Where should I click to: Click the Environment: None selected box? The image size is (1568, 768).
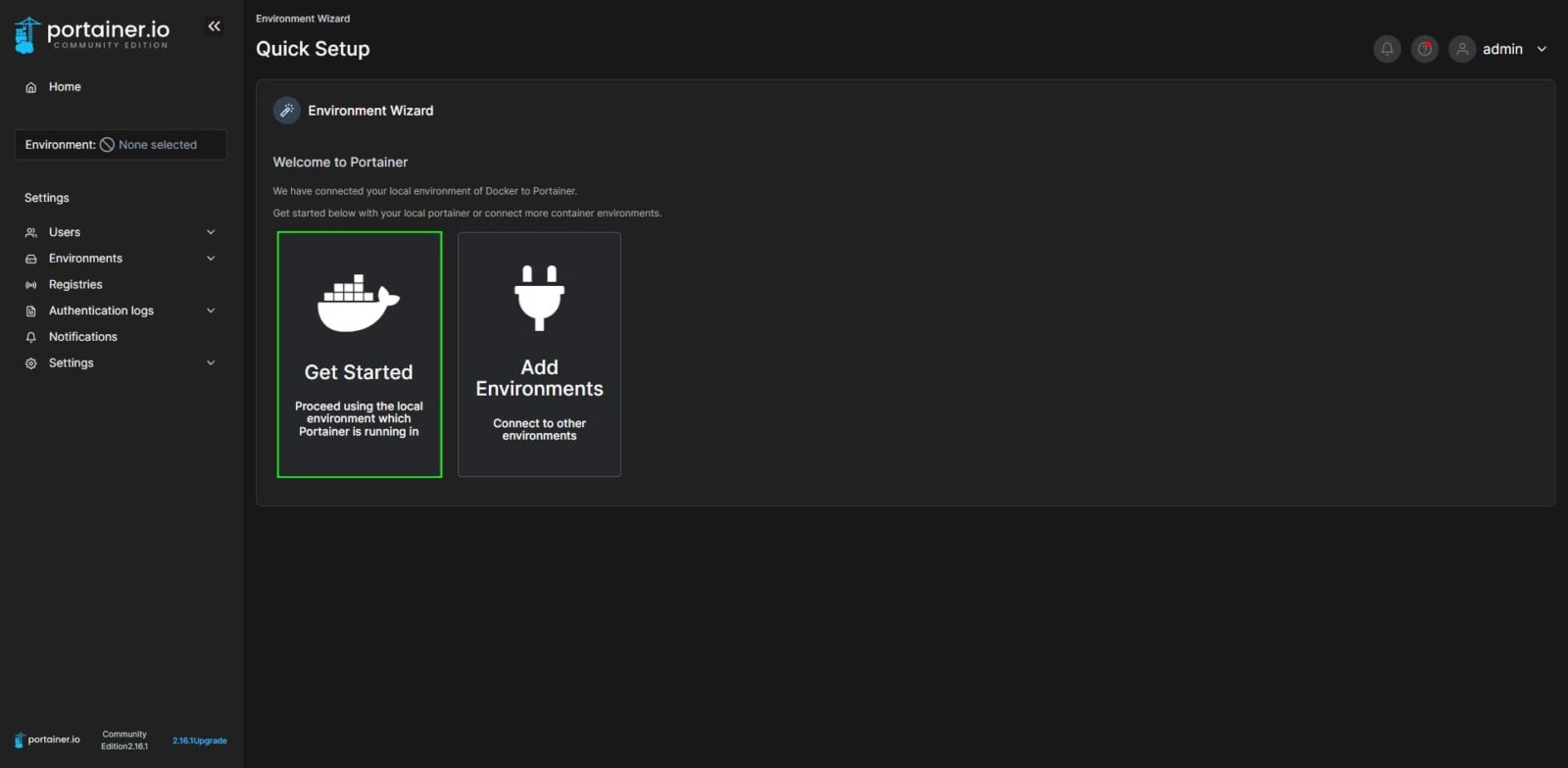point(121,145)
